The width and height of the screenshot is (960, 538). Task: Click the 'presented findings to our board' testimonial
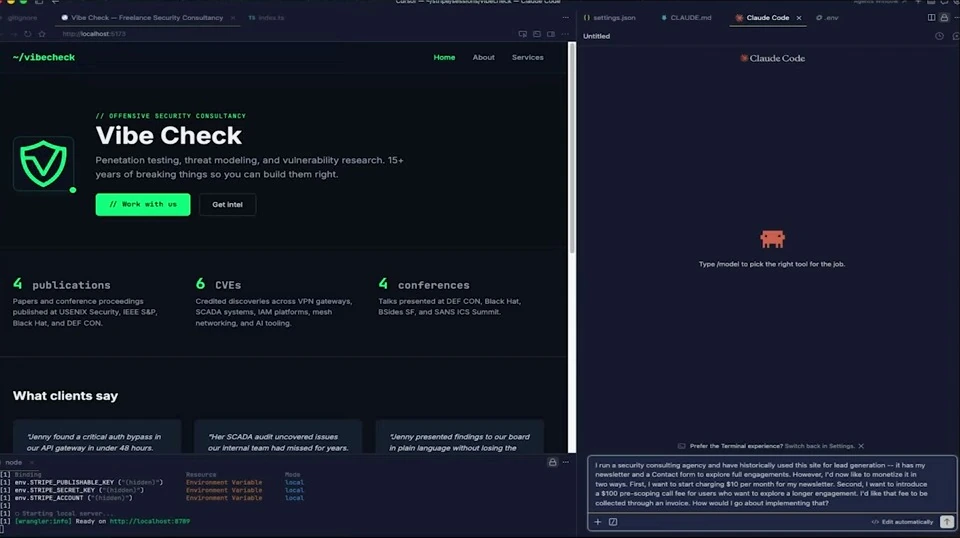[x=459, y=436]
